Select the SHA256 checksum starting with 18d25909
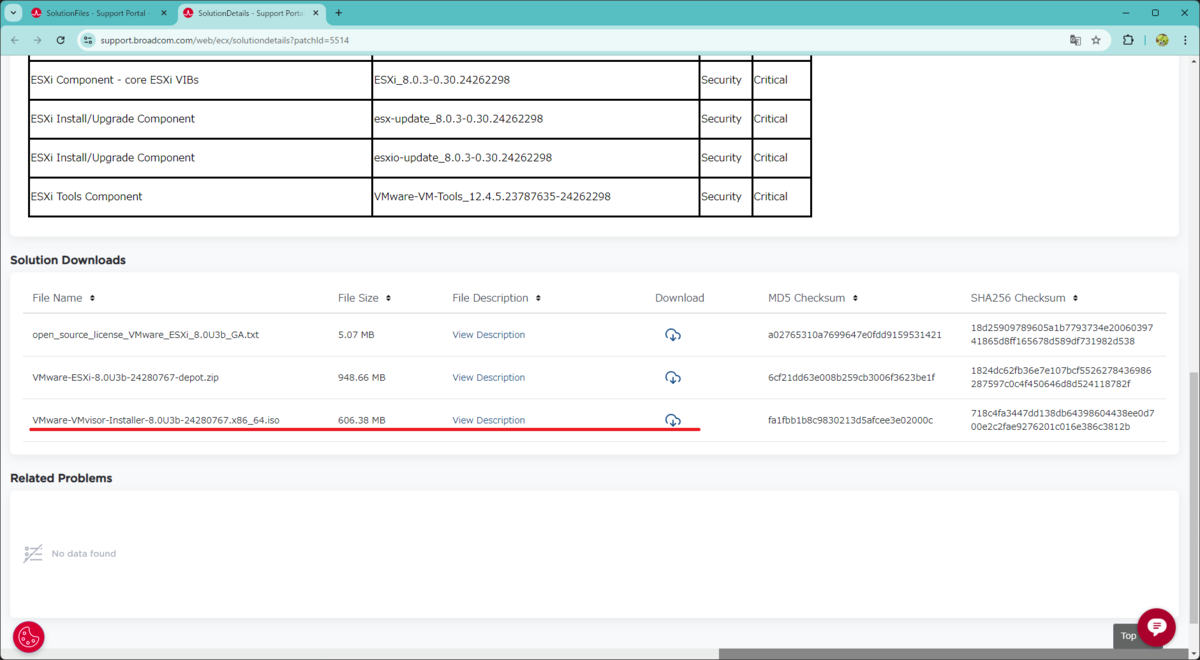 coord(1062,334)
